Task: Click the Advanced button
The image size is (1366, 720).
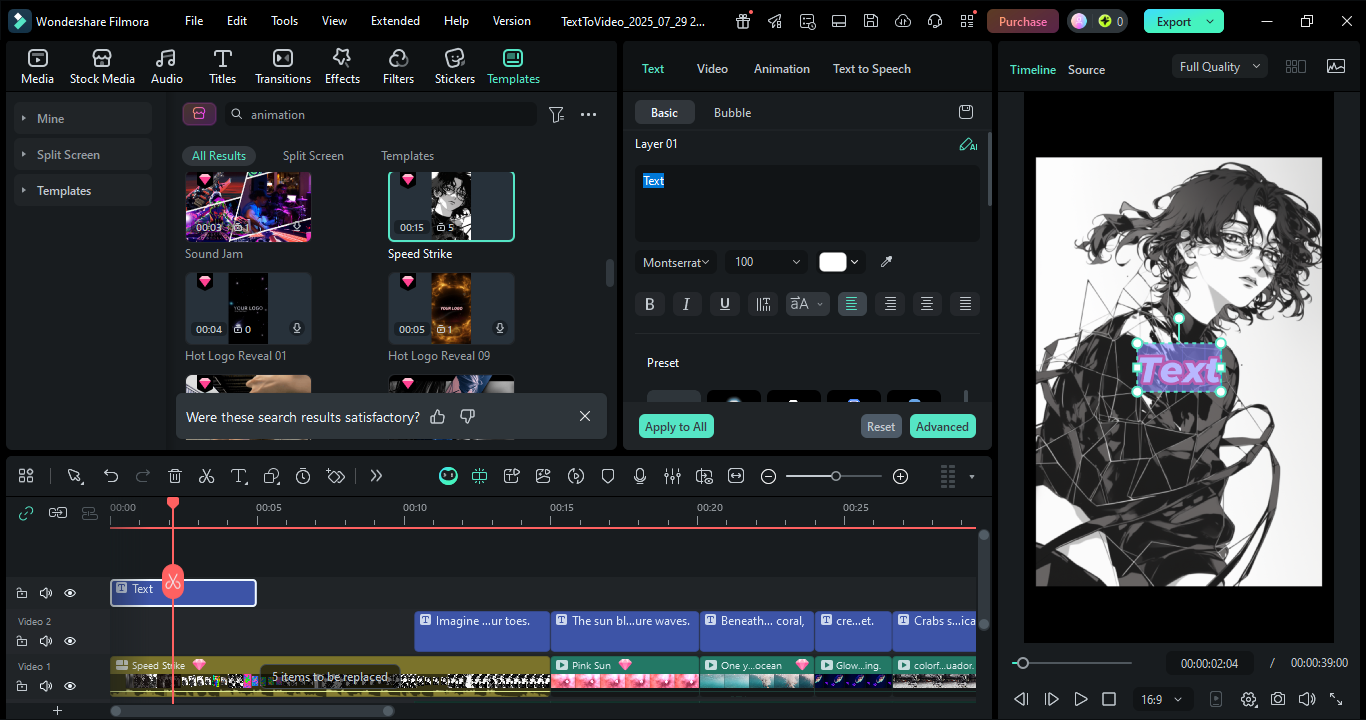Action: [x=942, y=426]
